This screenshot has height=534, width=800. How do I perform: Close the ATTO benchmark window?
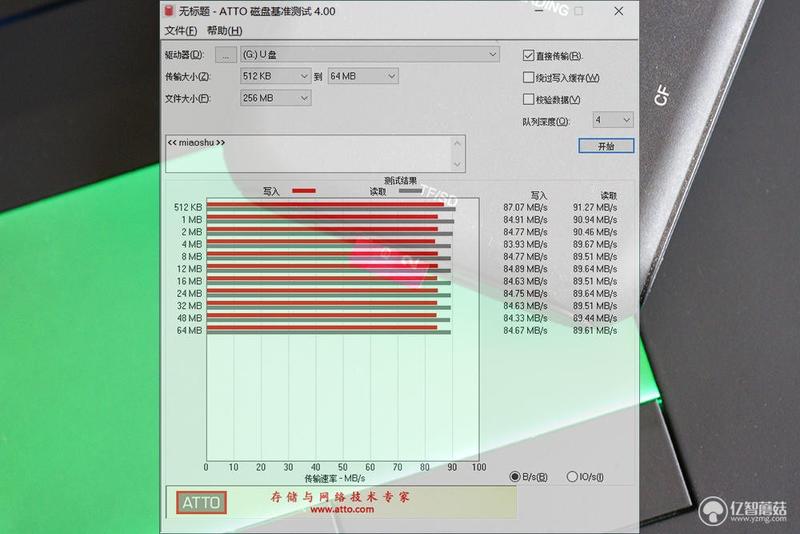click(x=618, y=11)
